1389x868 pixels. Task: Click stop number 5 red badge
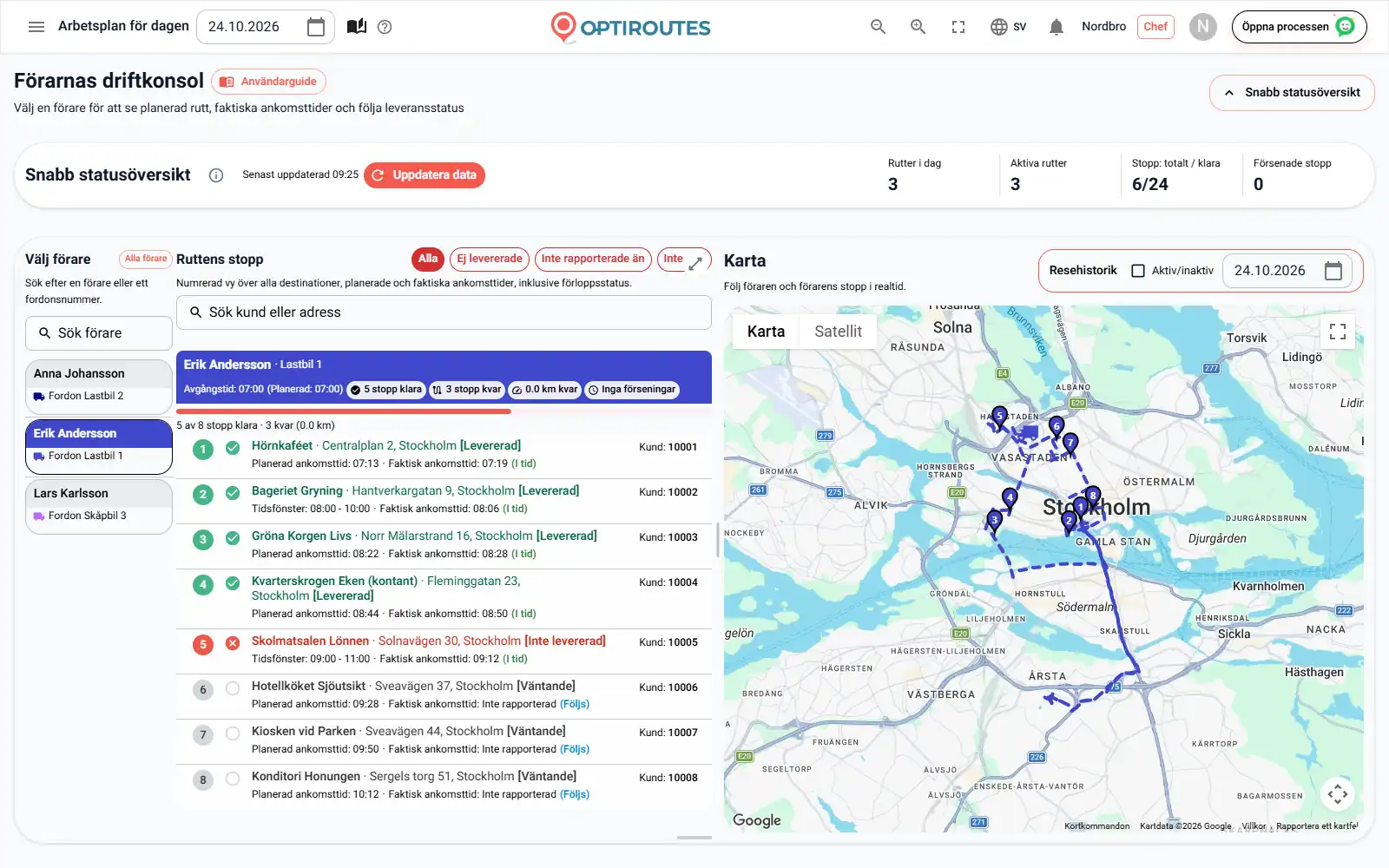[203, 645]
